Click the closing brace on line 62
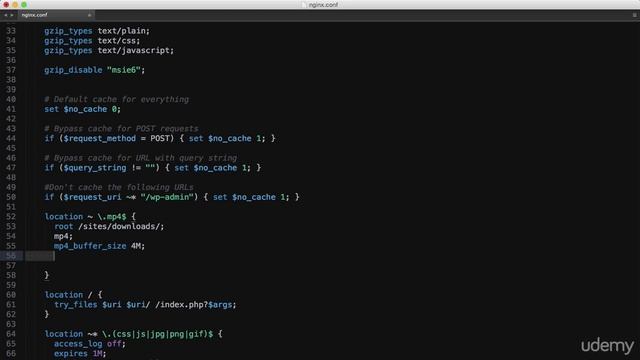 (47, 314)
